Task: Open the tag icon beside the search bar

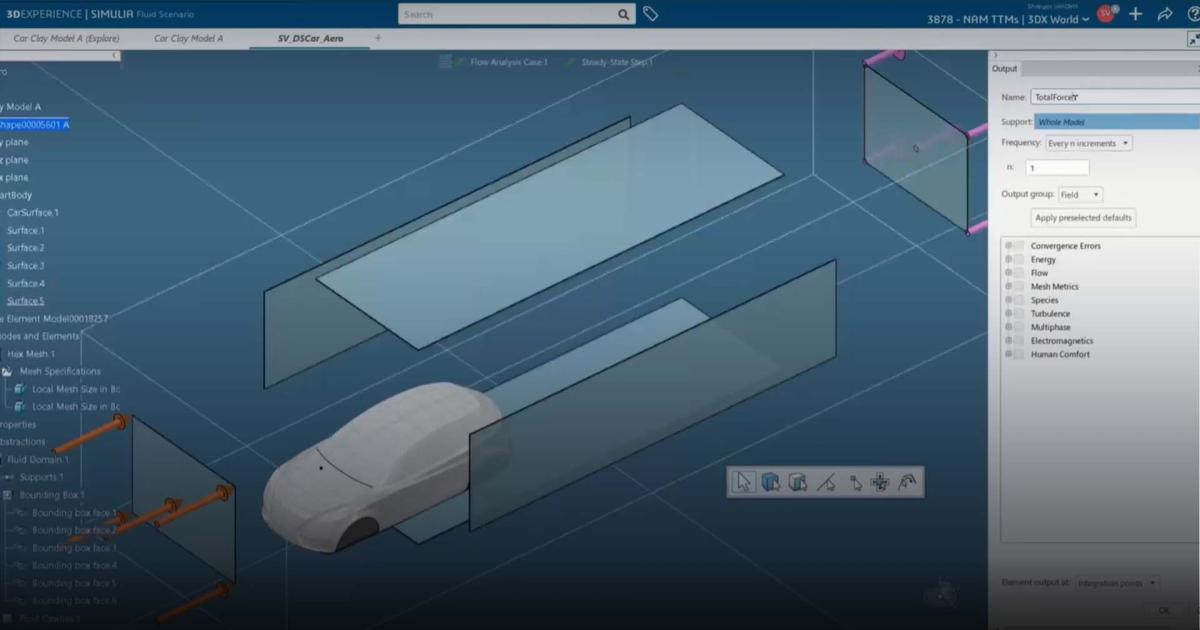Action: (650, 14)
